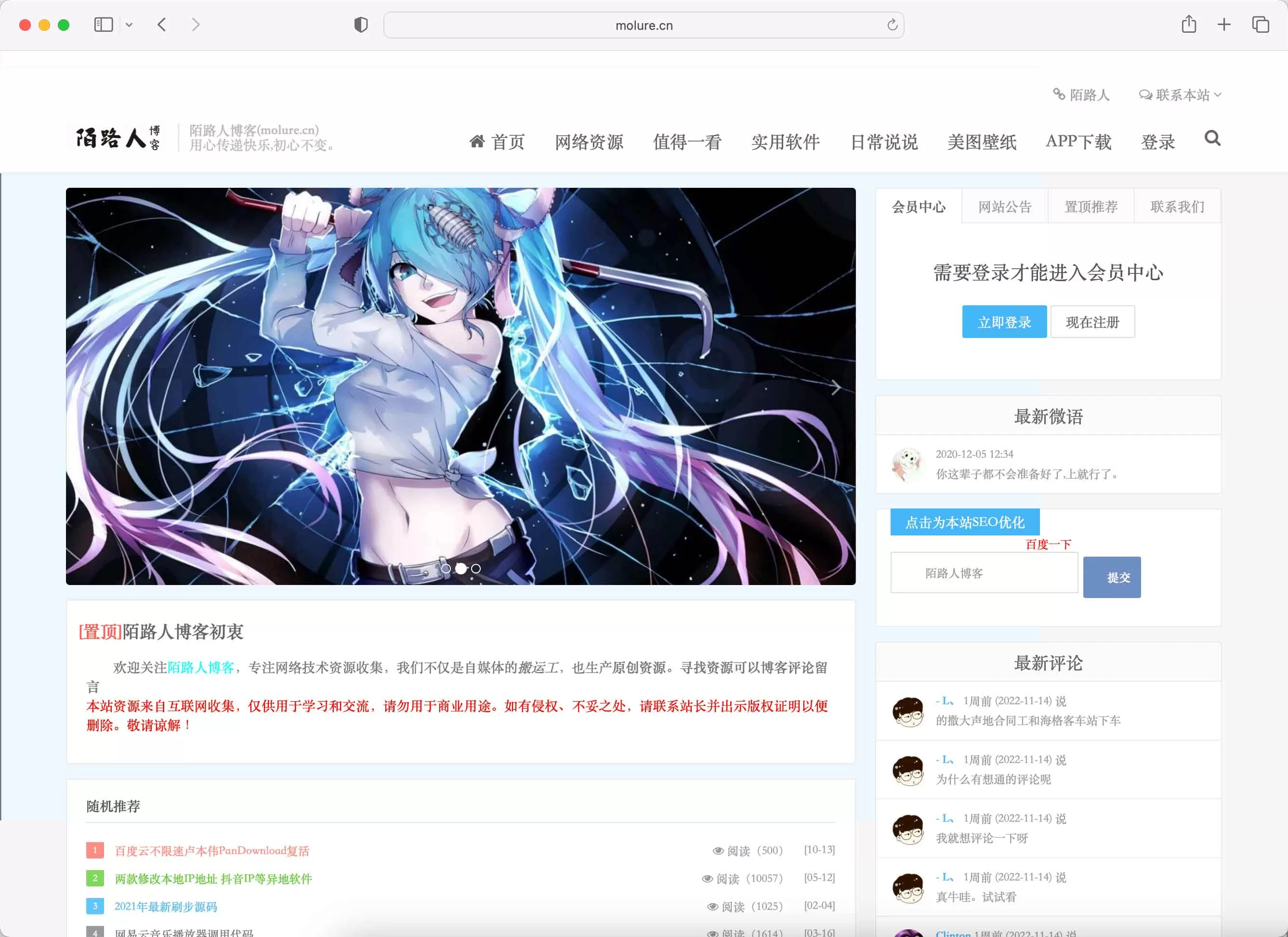
Task: Open the Safari share icon
Action: [1189, 25]
